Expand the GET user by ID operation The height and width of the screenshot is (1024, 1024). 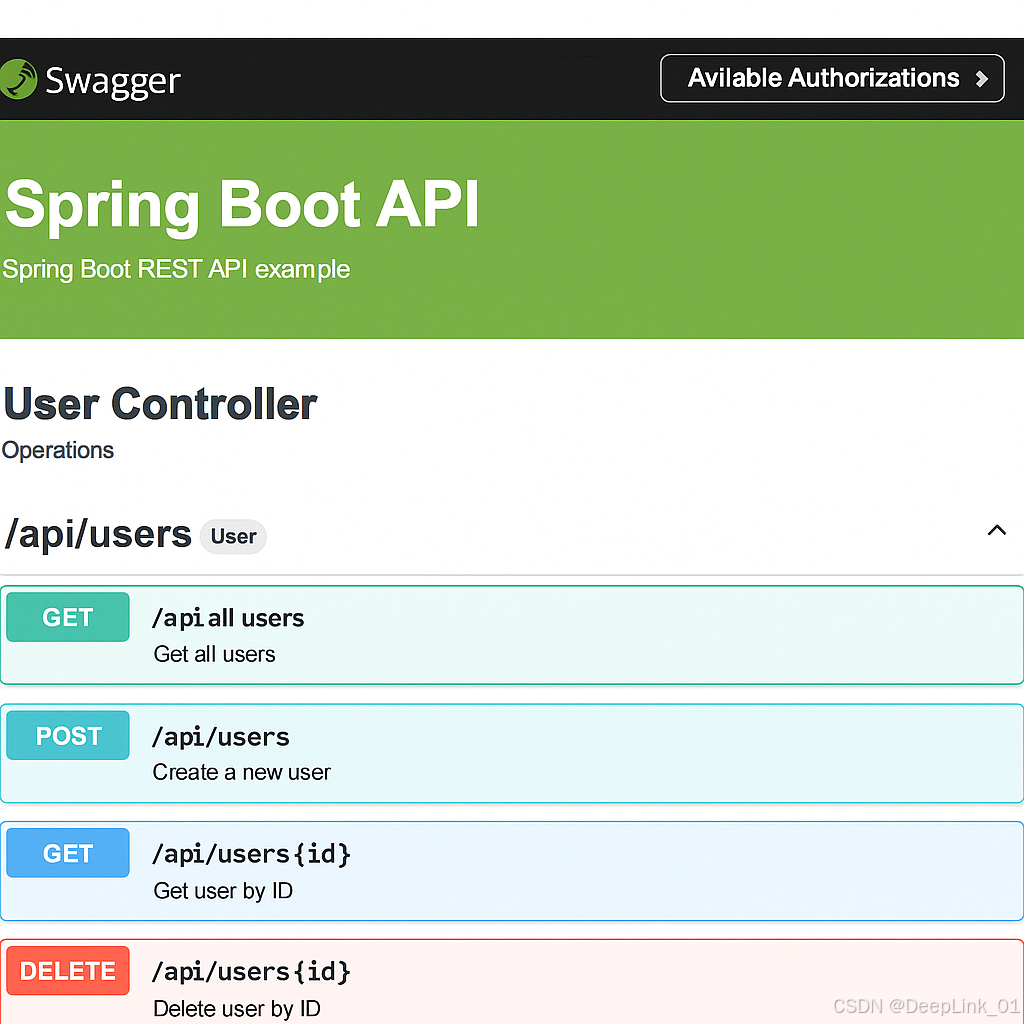click(x=512, y=871)
